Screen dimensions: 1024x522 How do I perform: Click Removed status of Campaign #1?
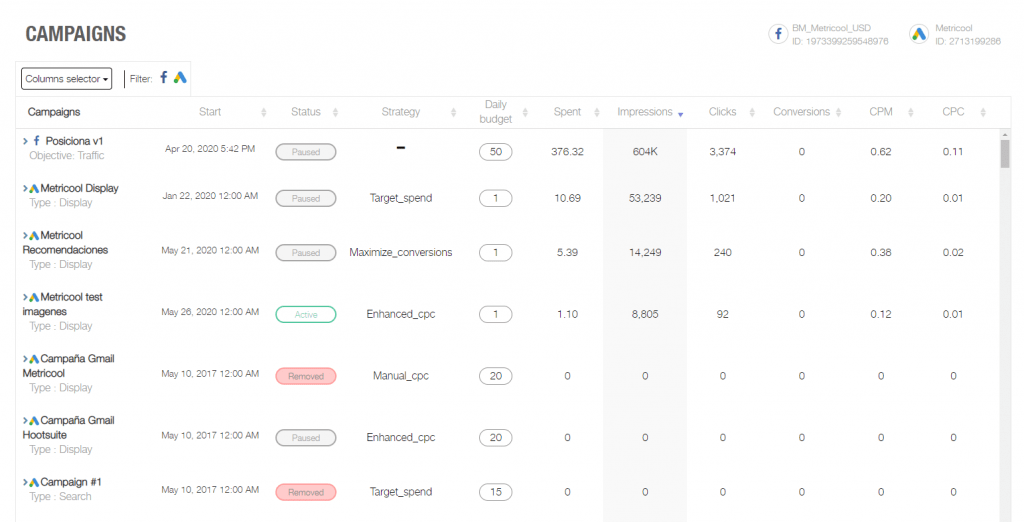pyautogui.click(x=306, y=492)
